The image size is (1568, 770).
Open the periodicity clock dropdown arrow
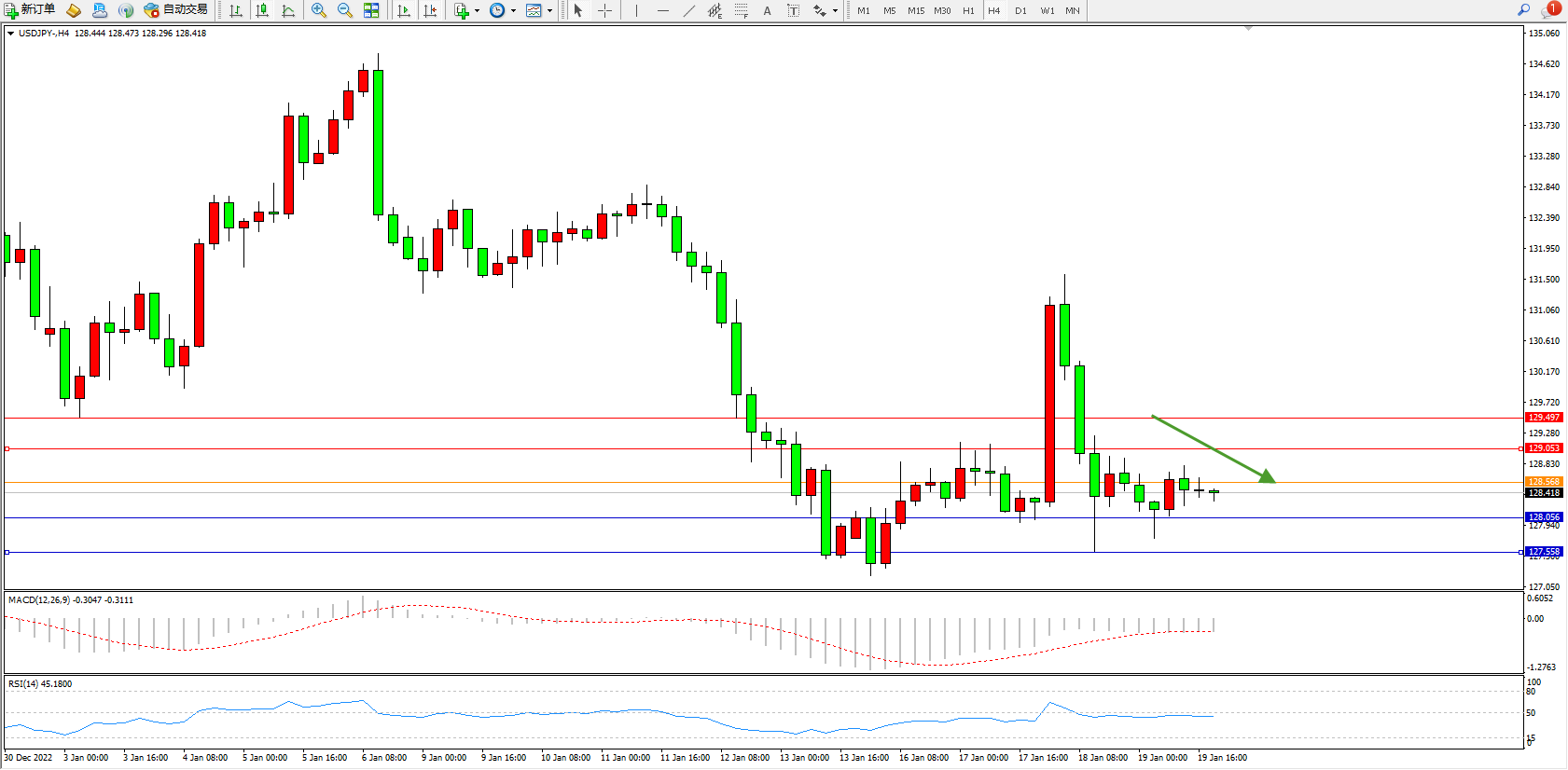(513, 10)
